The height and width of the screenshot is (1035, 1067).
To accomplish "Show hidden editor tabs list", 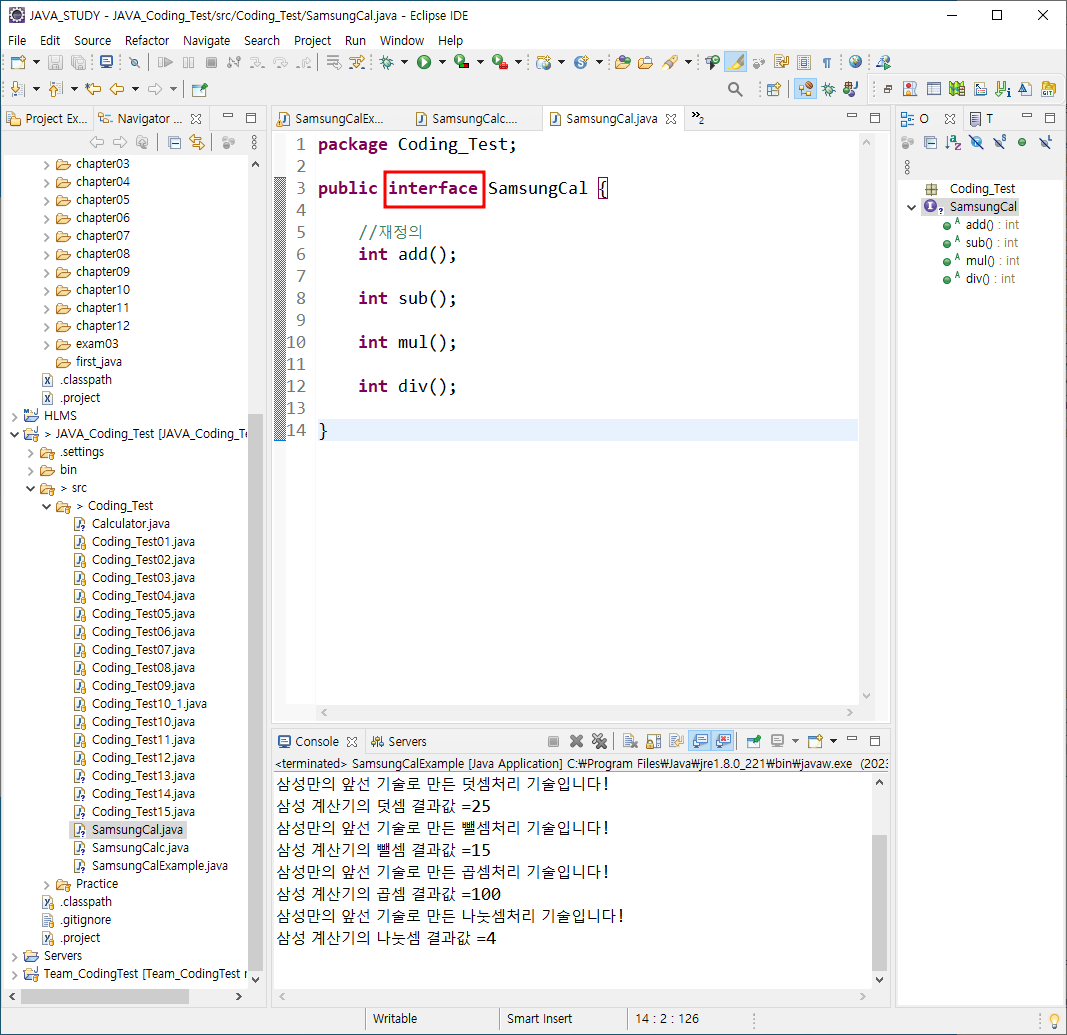I will pyautogui.click(x=697, y=118).
